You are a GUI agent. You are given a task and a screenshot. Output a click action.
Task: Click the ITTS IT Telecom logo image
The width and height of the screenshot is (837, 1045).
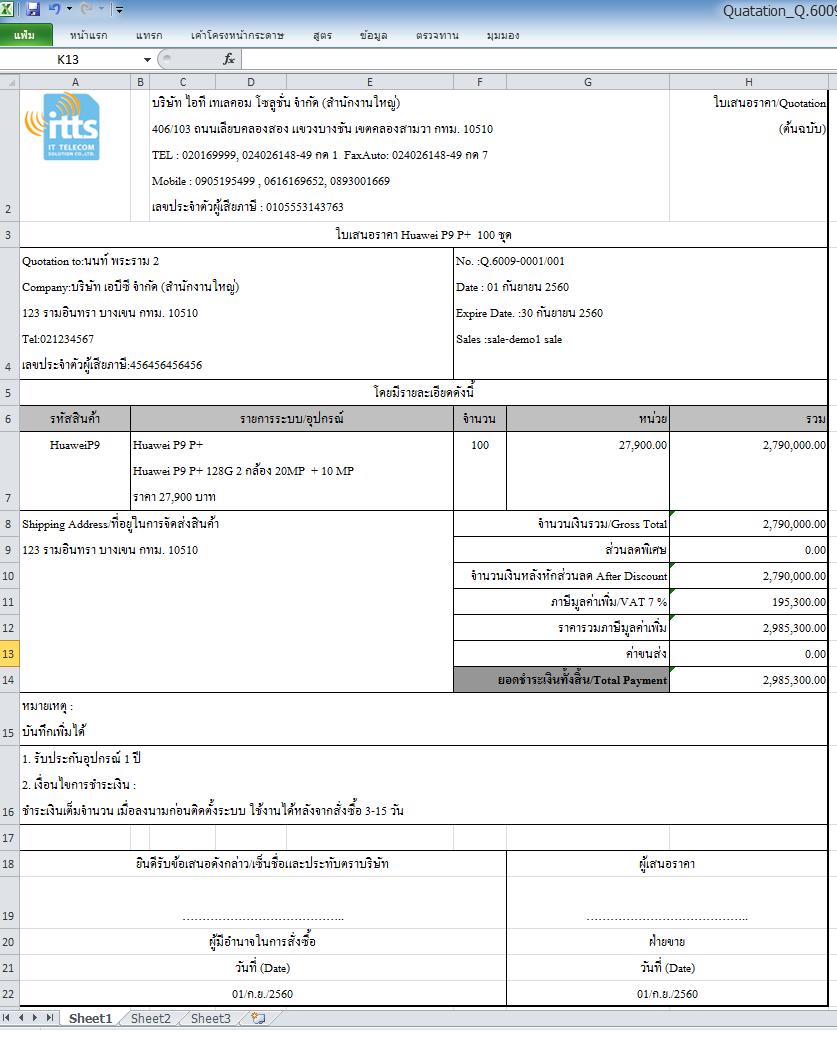[x=63, y=126]
